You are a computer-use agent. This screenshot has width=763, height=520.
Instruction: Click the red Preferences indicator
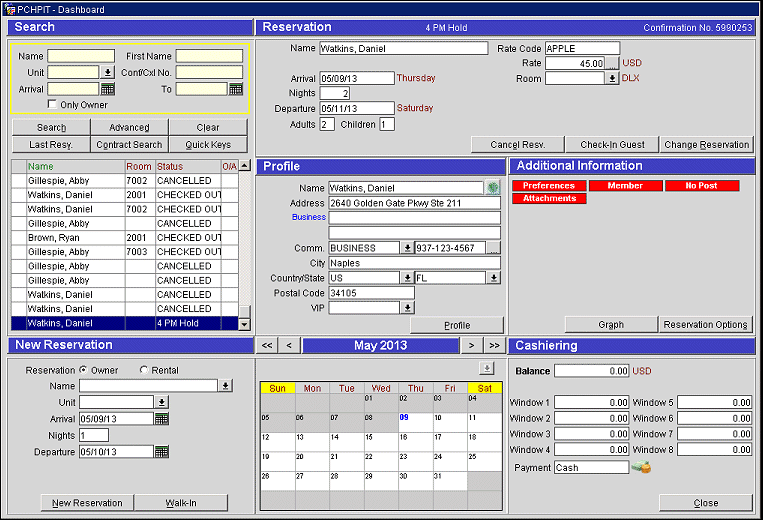coord(548,185)
